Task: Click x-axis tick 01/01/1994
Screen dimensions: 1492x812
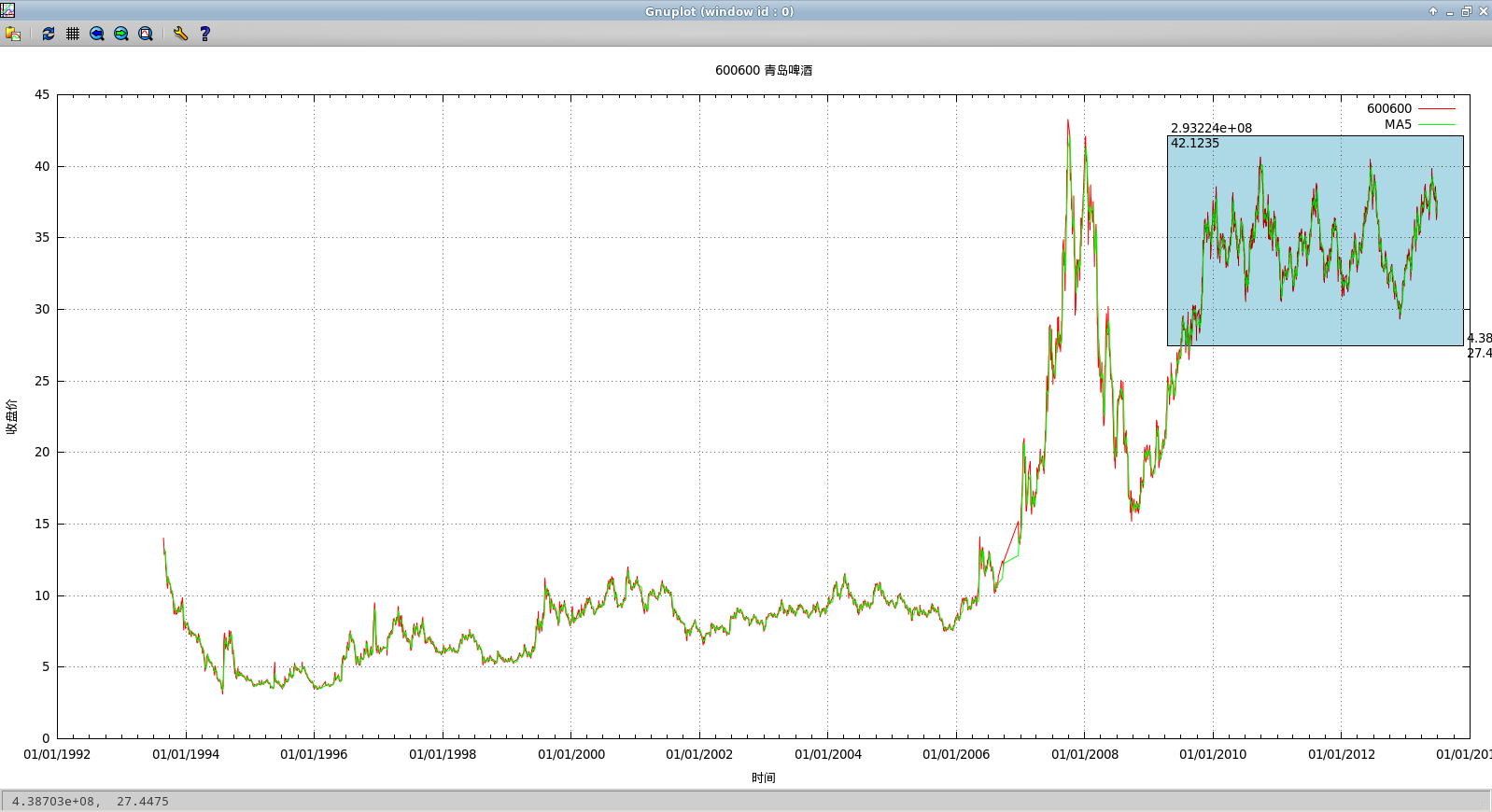Action: point(186,754)
